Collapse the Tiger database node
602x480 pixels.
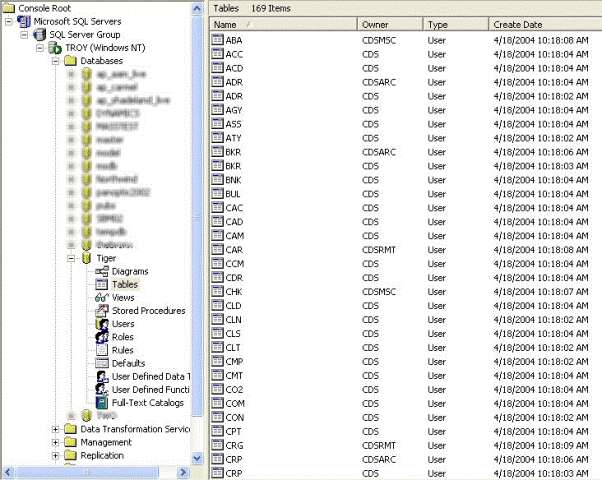click(71, 258)
